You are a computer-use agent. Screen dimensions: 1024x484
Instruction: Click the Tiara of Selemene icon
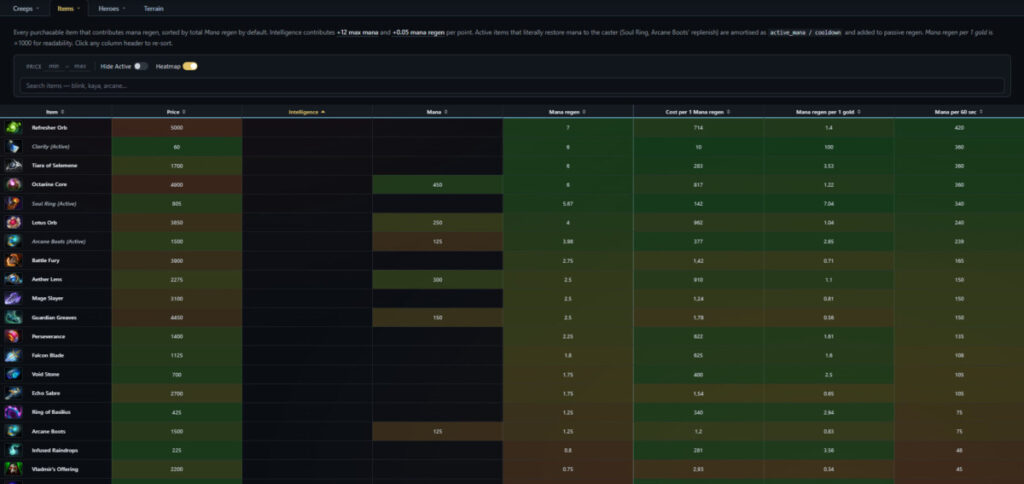[13, 165]
